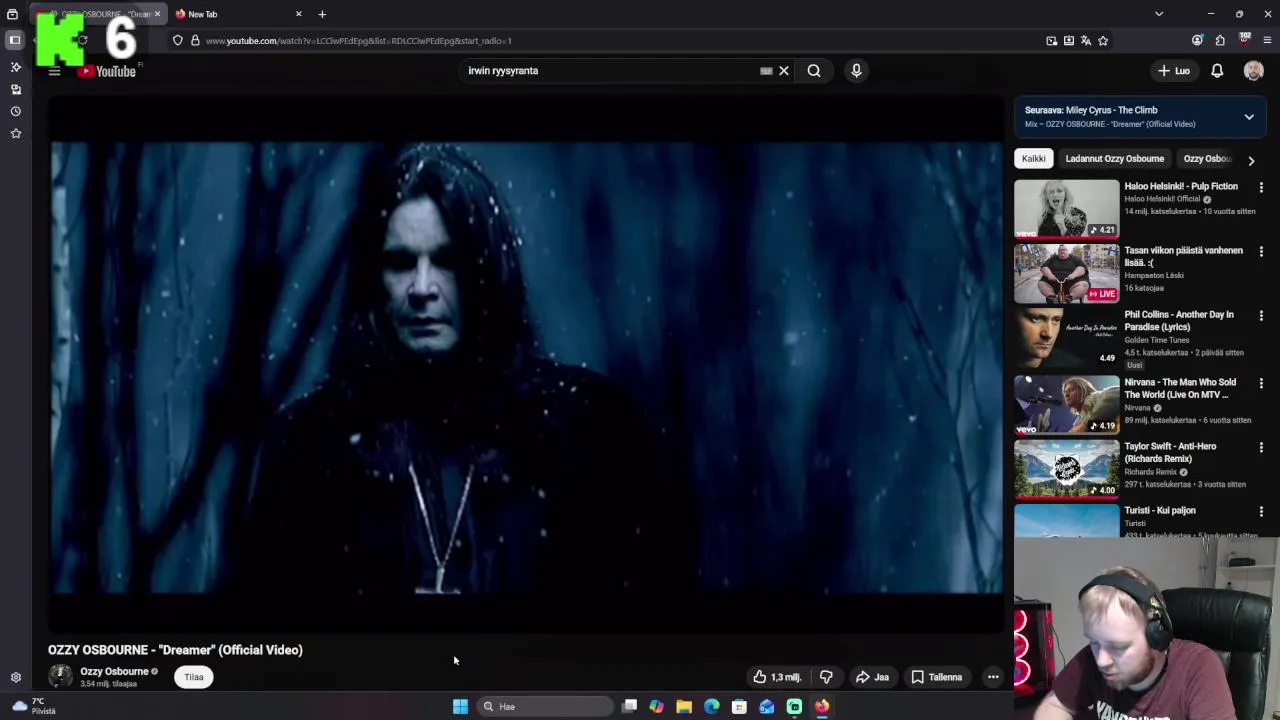Click the YouTube search input field
Image resolution: width=1280 pixels, height=720 pixels.
click(610, 71)
